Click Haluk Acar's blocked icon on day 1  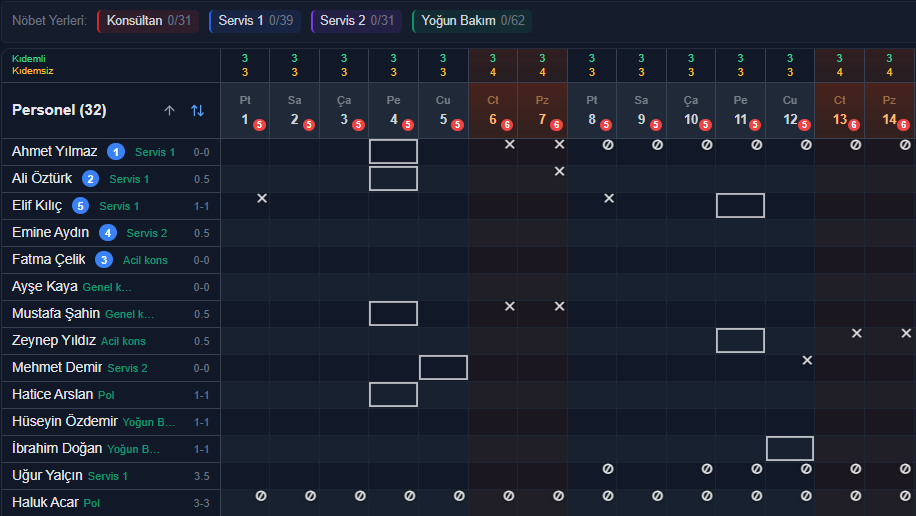261,496
